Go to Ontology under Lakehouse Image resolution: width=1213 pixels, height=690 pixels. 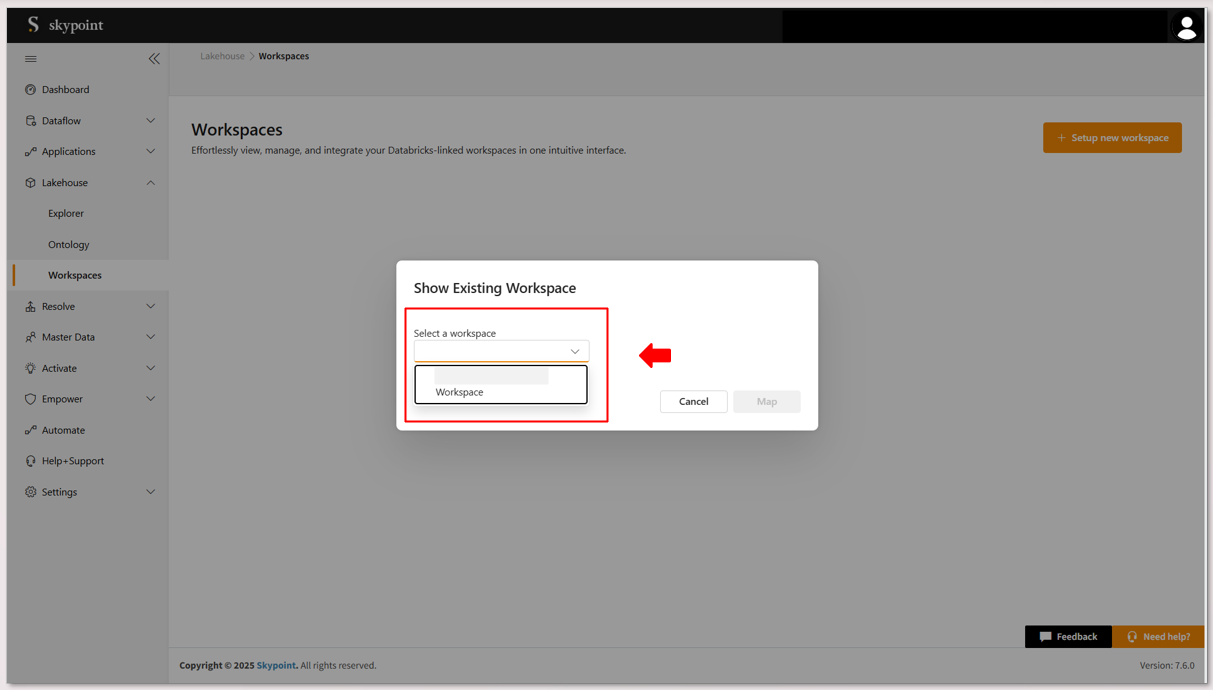point(69,244)
